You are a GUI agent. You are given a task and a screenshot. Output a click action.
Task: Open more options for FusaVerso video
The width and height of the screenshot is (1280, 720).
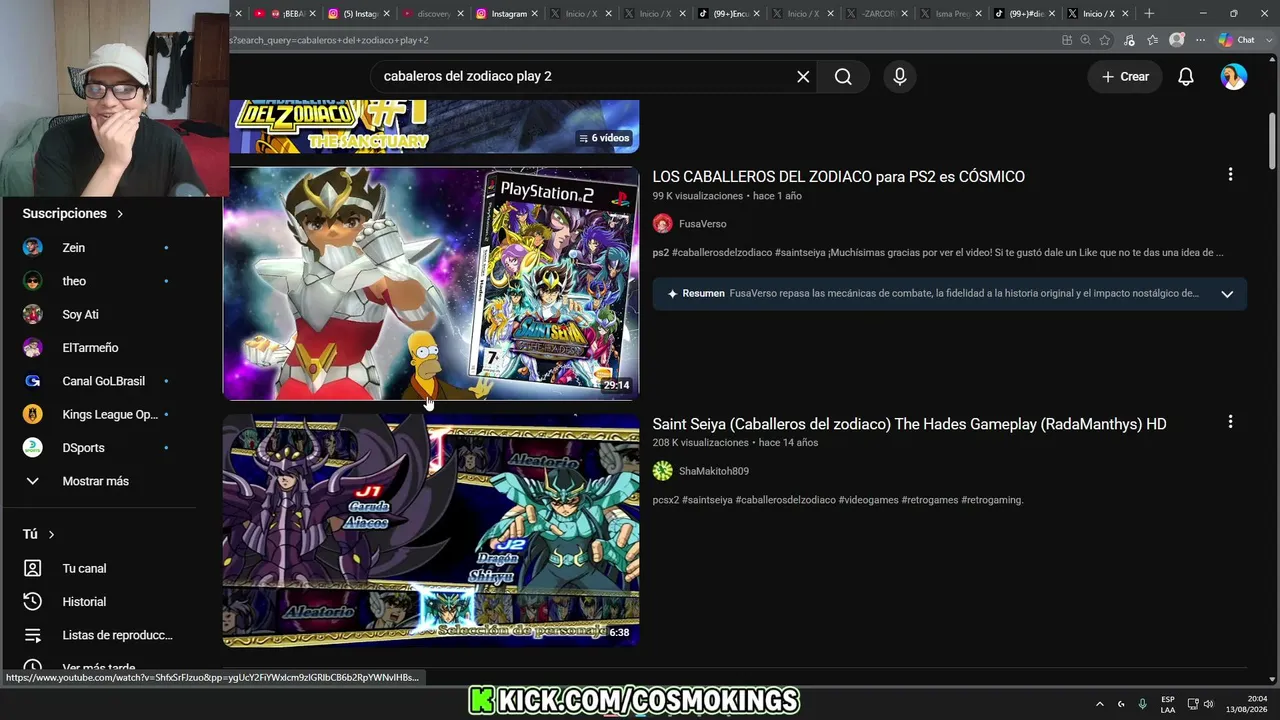(x=1230, y=175)
